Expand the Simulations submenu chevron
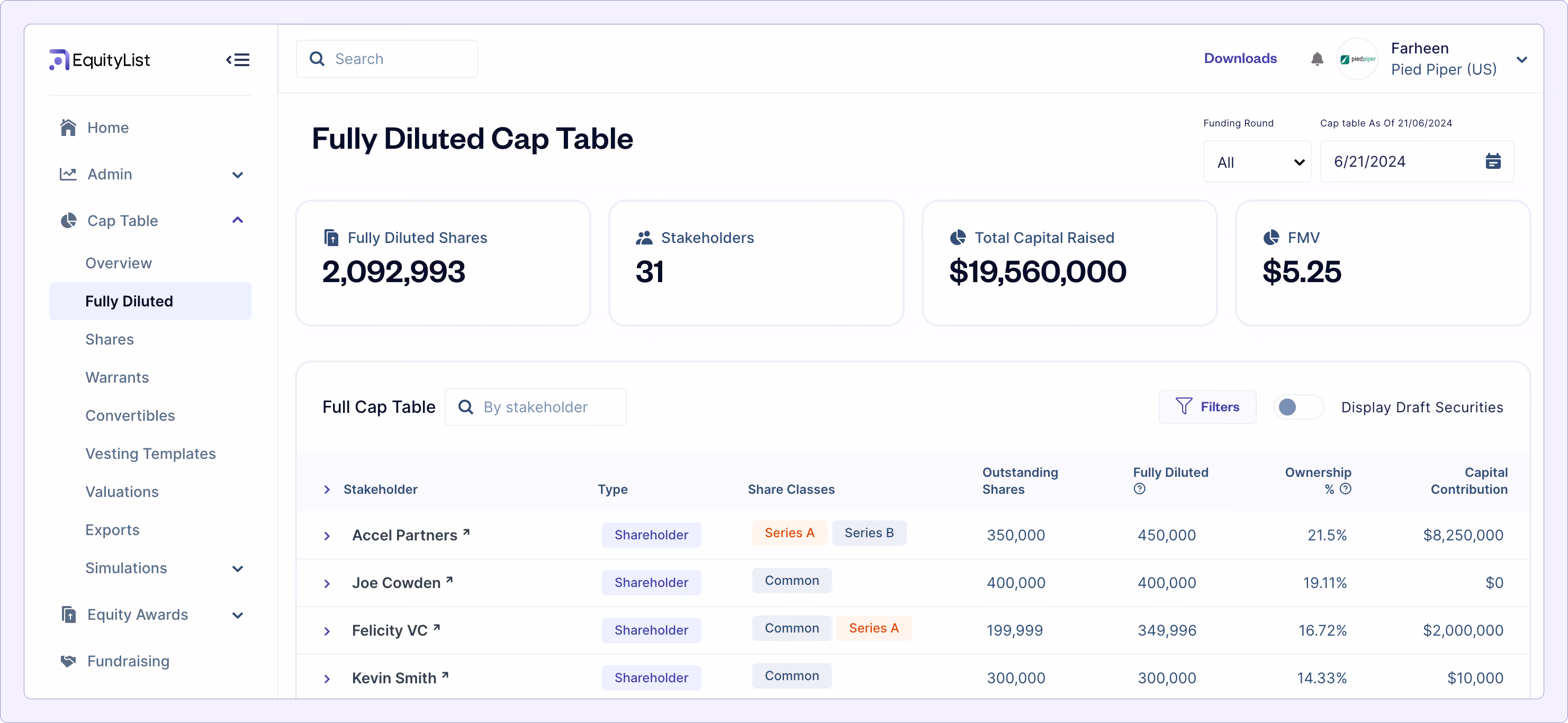Screen dimensions: 1568x723 click(238, 569)
